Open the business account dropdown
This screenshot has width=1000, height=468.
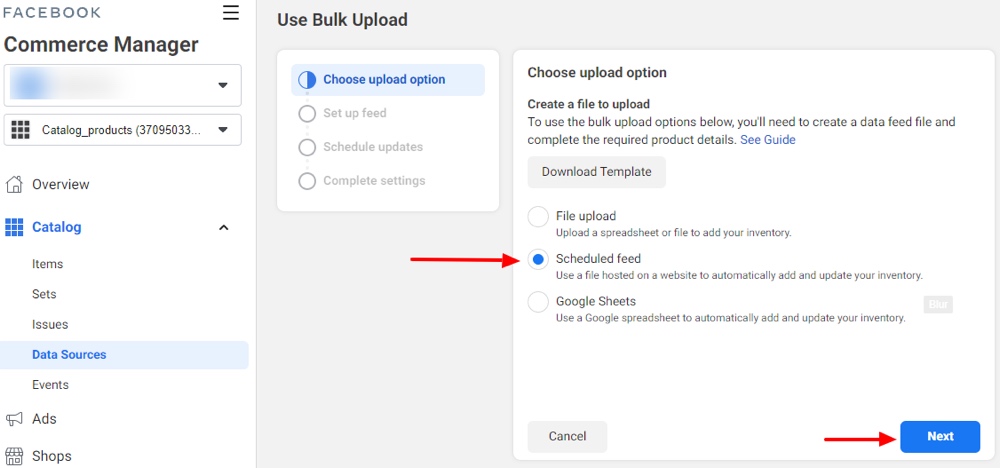point(123,85)
